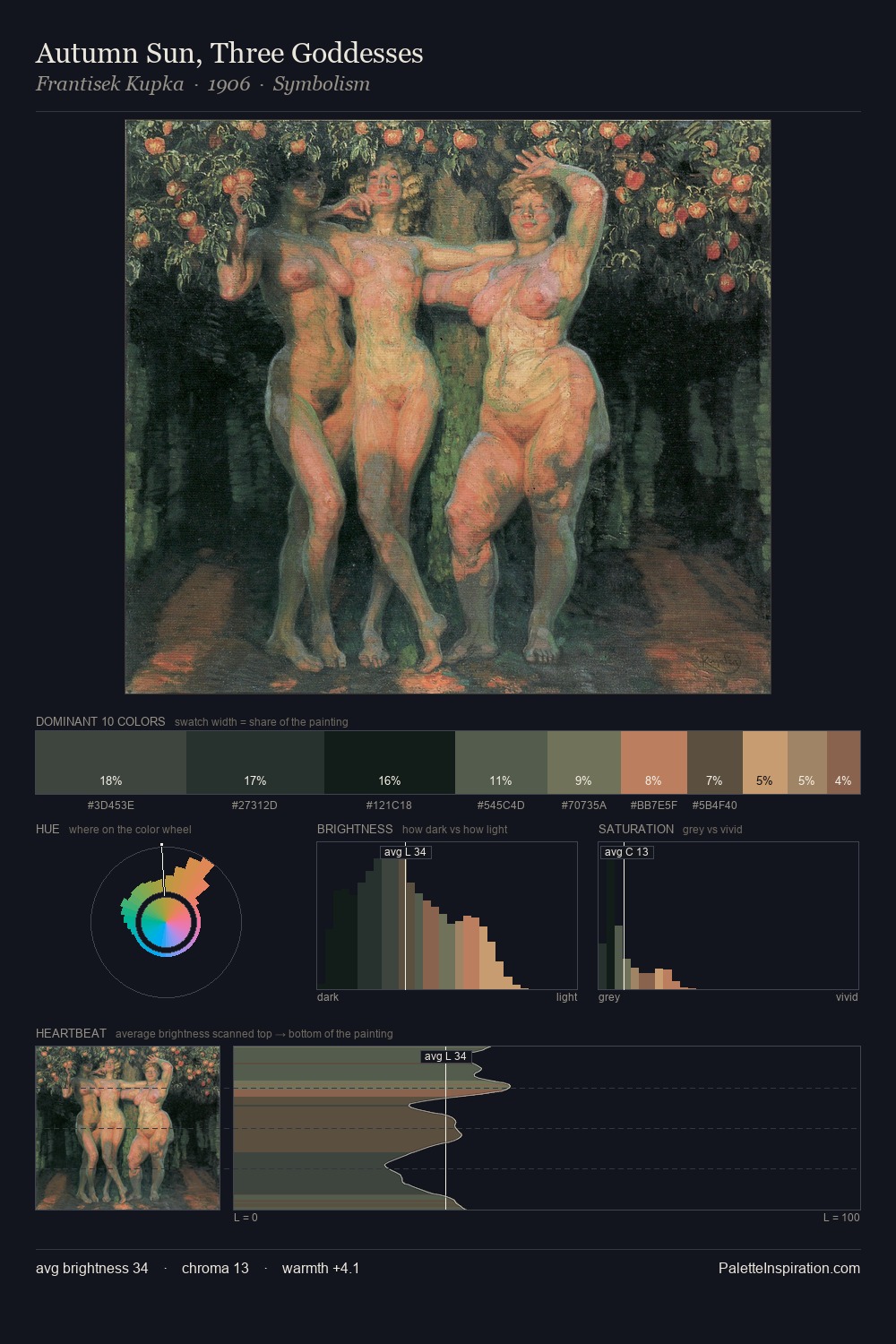Viewport: 896px width, 1344px height.
Task: Click the warmth +4.1 footer stat
Action: point(321,1268)
